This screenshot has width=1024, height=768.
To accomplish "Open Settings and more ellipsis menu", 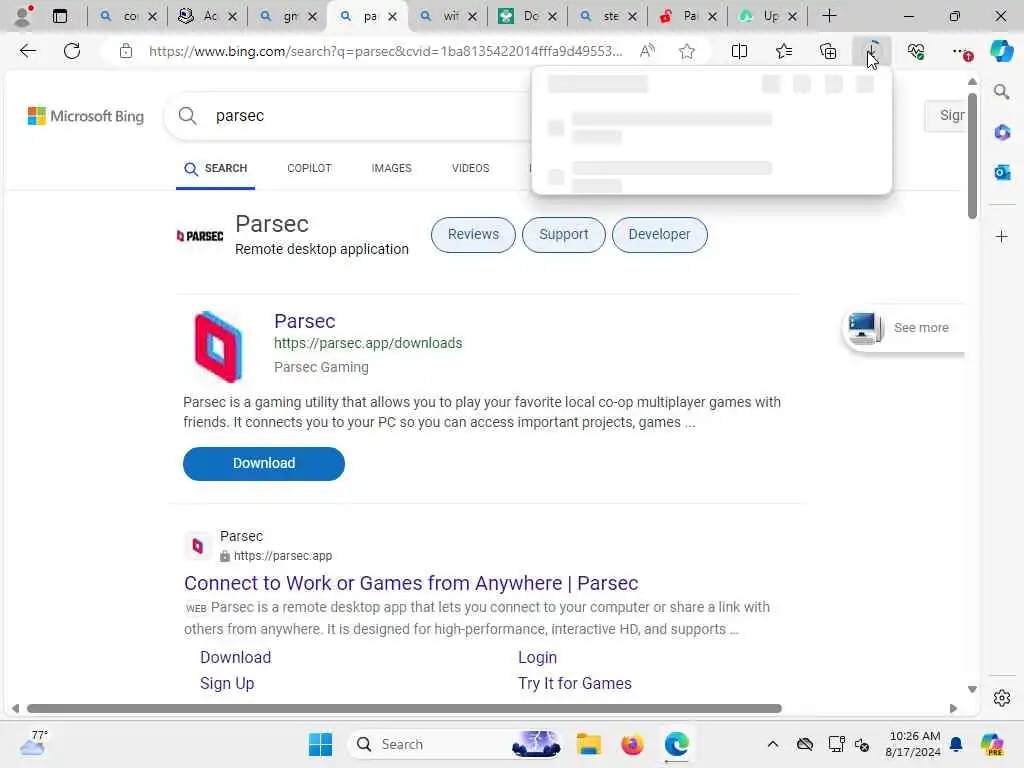I will [961, 52].
